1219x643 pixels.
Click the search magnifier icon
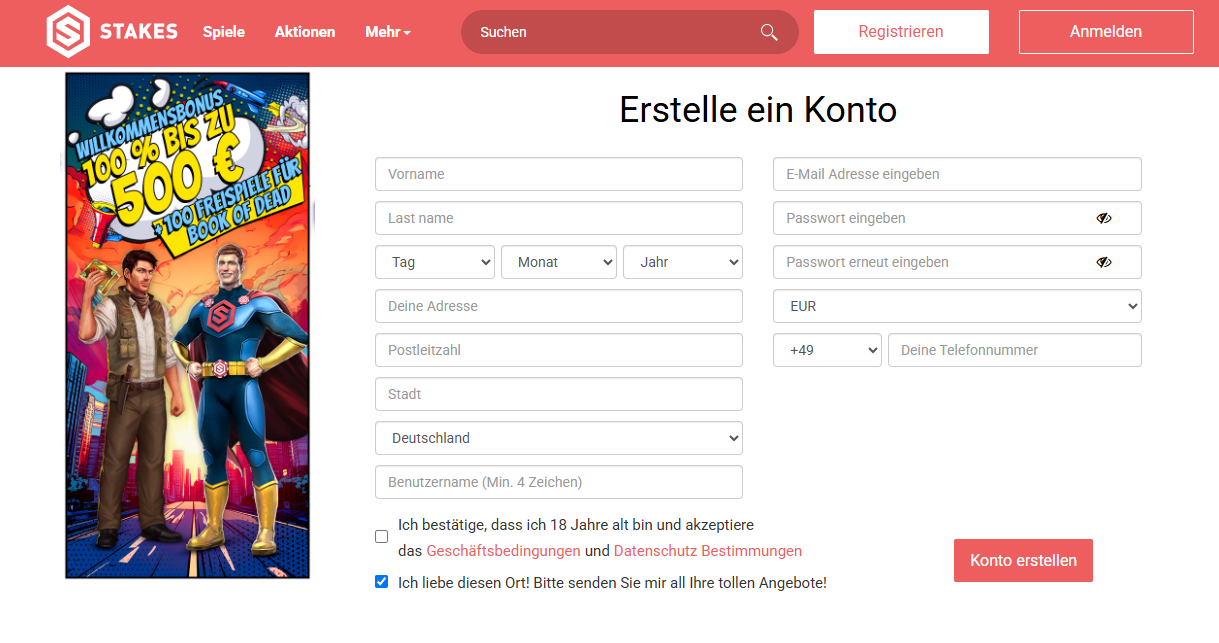click(x=769, y=32)
